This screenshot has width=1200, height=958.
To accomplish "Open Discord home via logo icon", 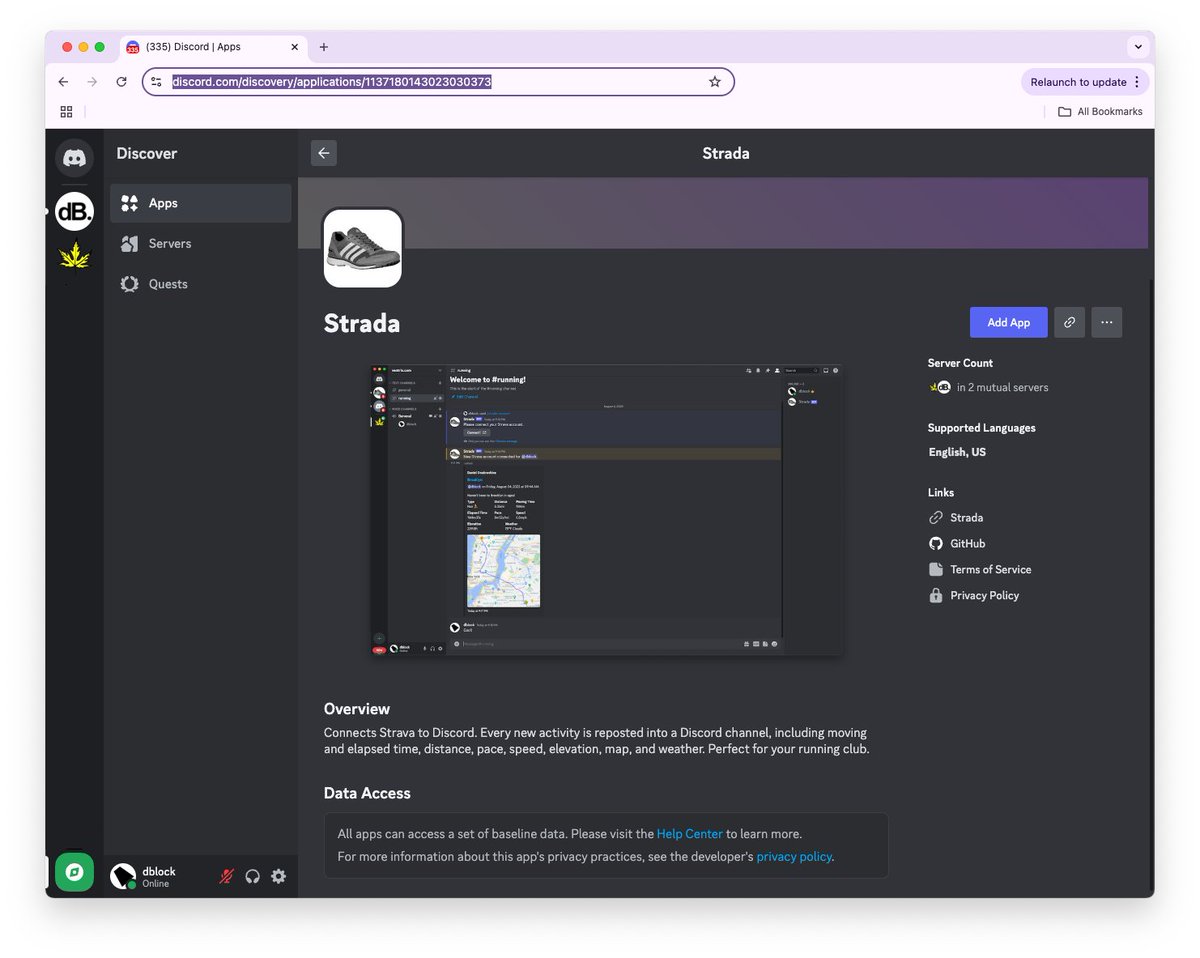I will click(74, 157).
